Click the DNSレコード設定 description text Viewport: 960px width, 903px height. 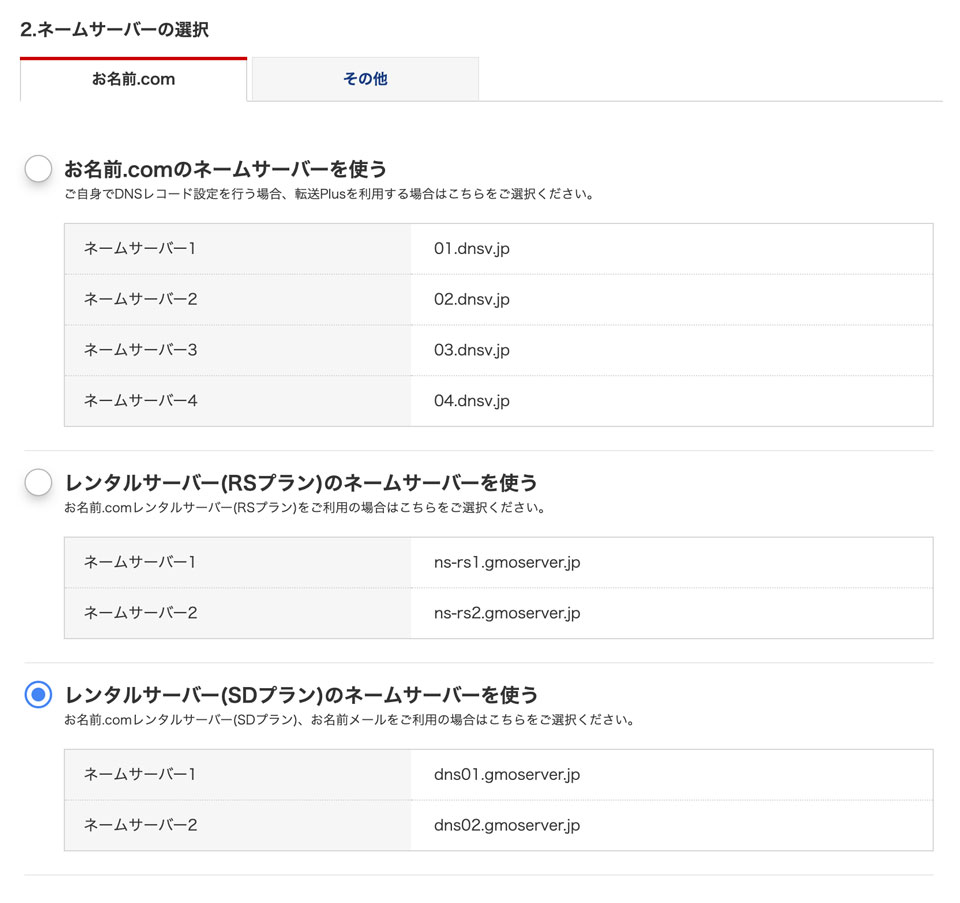click(328, 195)
